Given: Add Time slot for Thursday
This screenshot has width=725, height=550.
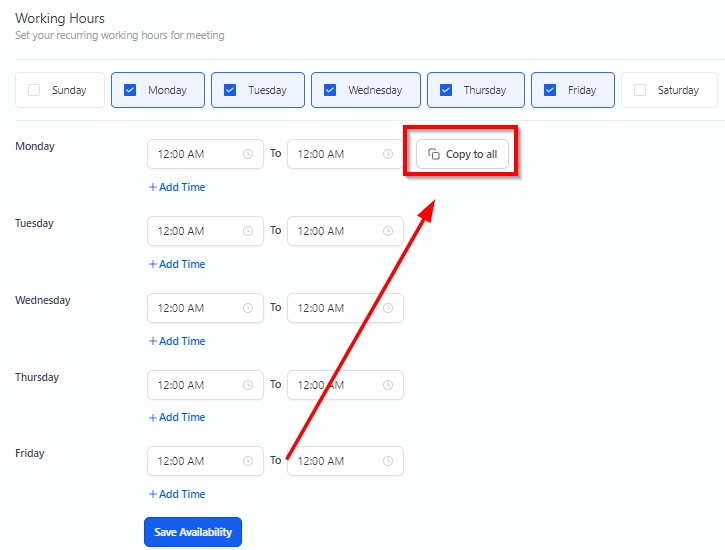Looking at the screenshot, I should 177,417.
